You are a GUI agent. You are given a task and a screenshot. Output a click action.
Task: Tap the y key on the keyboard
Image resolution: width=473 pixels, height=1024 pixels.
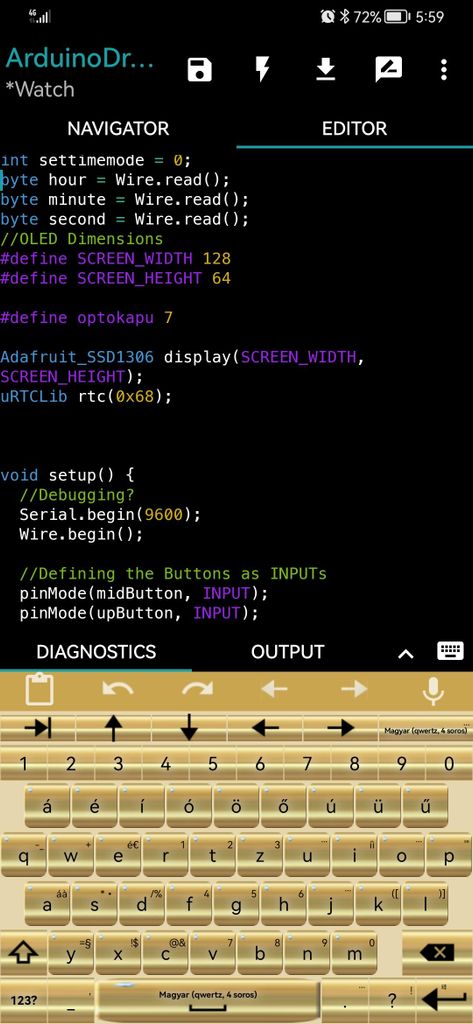click(71, 953)
